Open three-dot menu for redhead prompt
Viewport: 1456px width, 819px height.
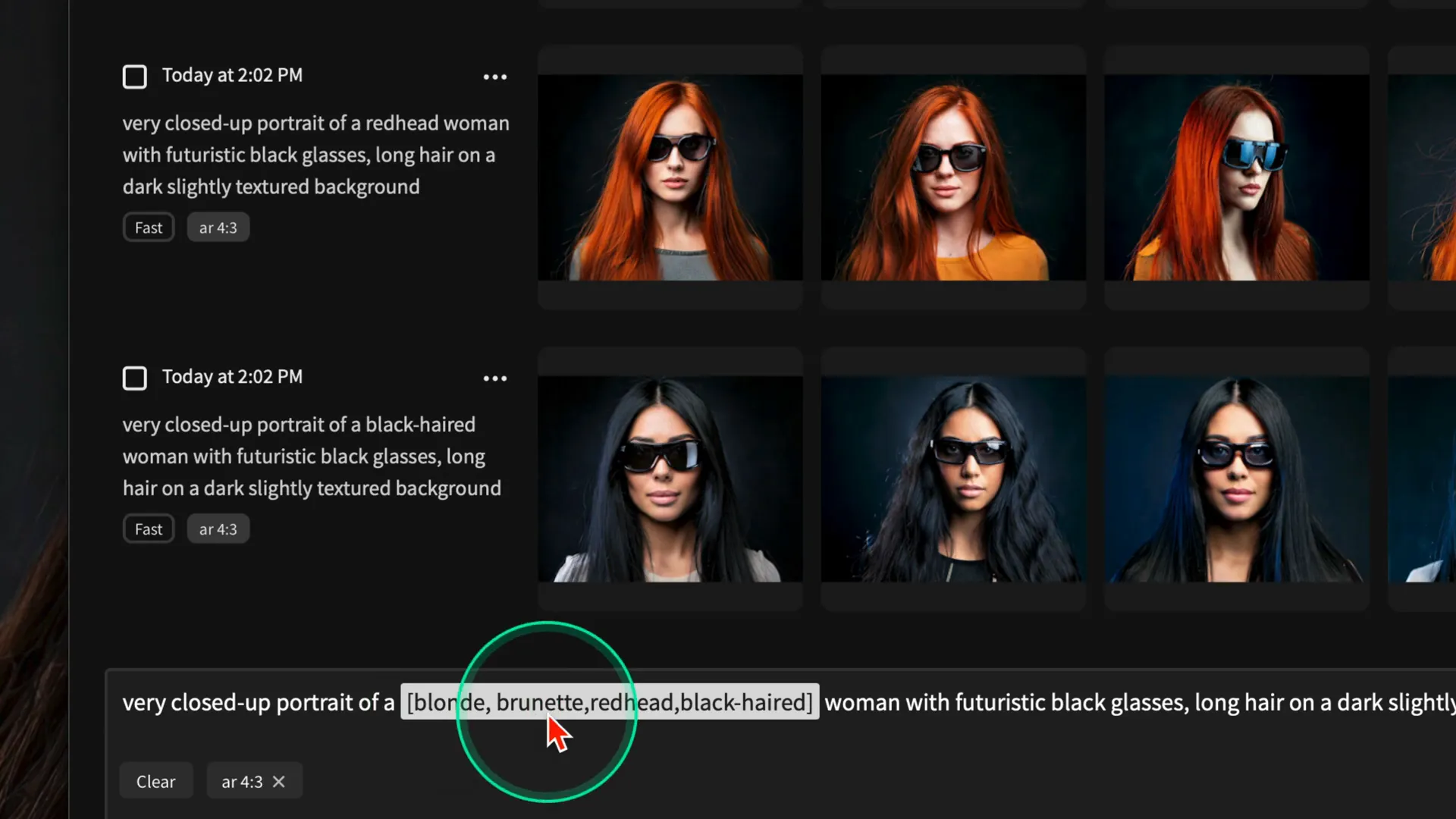point(494,77)
